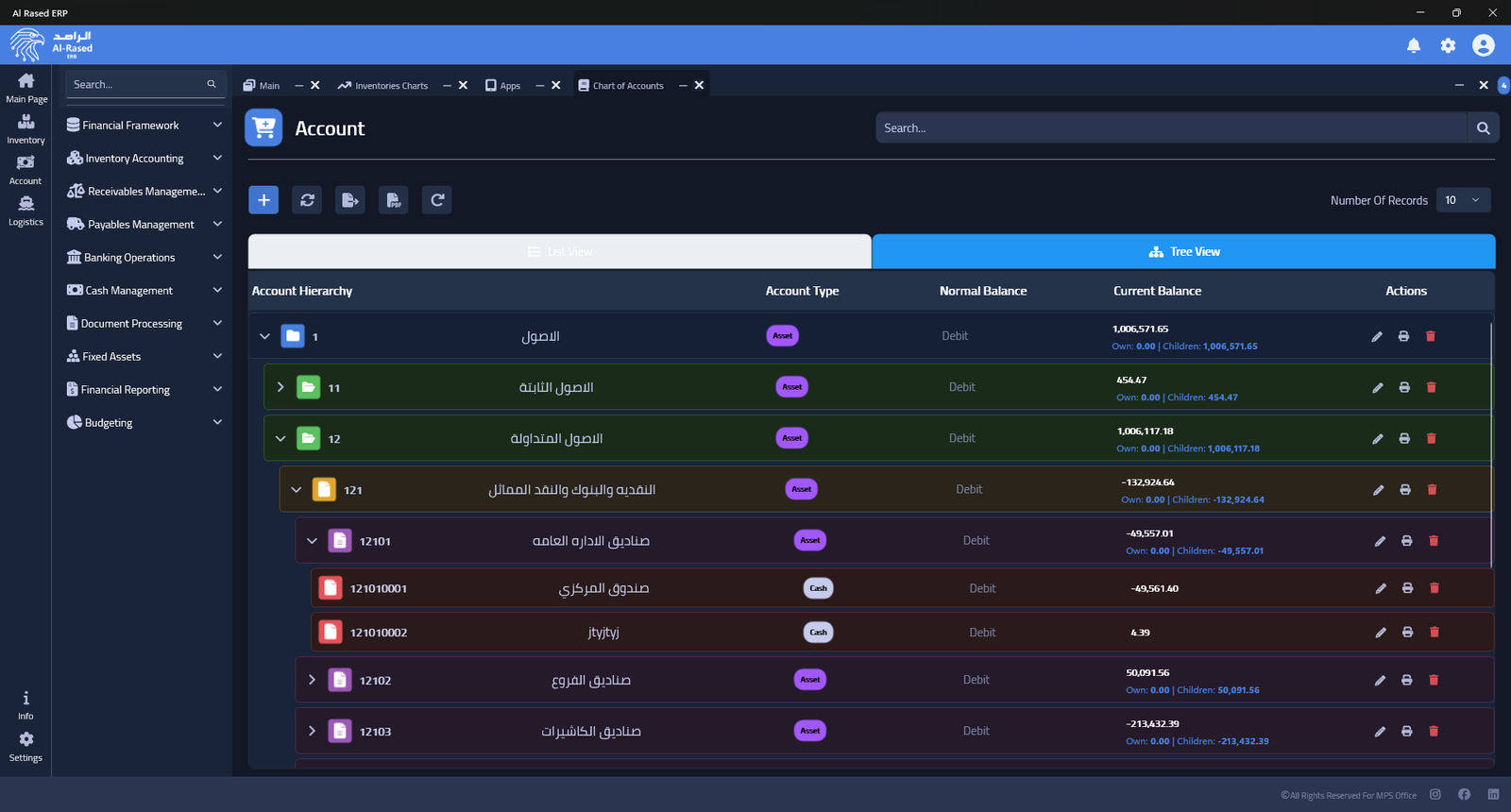
Task: Export accounts using the file export icon
Action: pyautogui.click(x=349, y=200)
